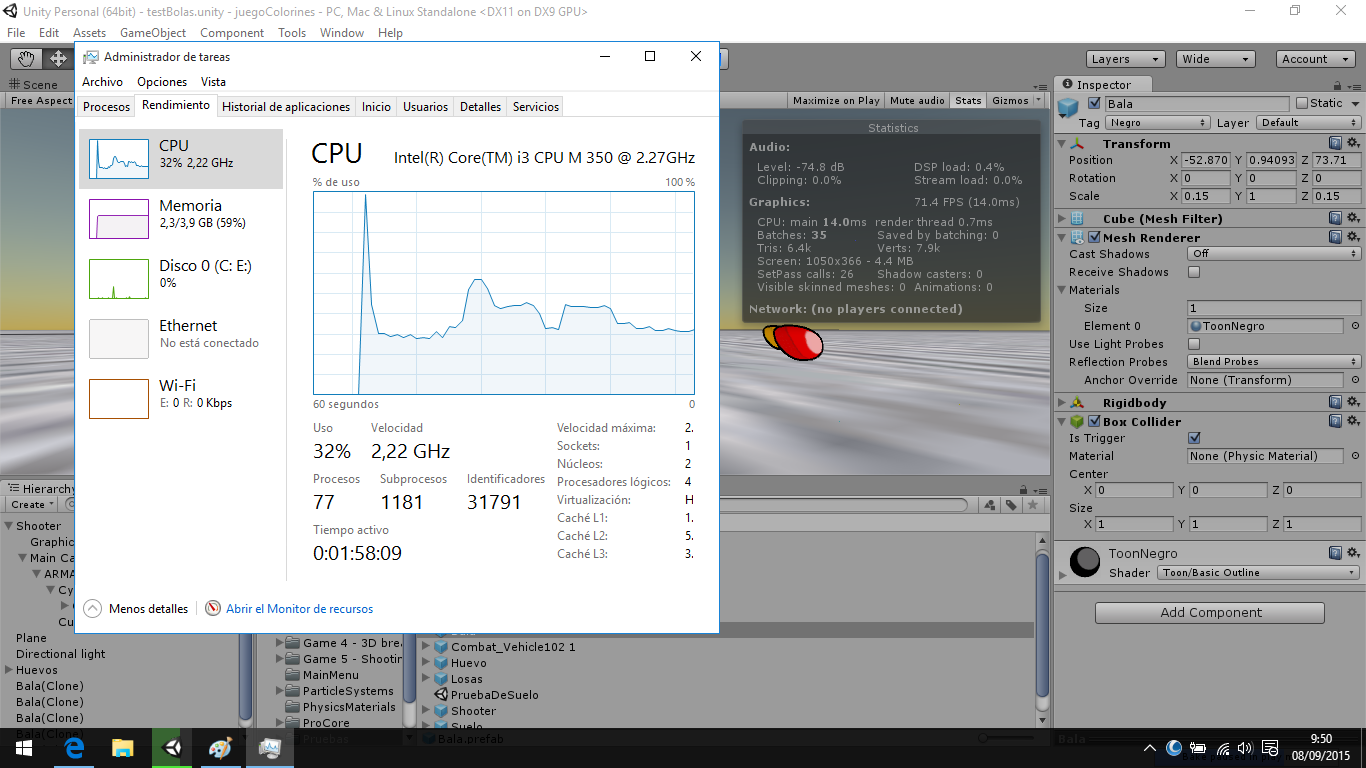1366x768 pixels.
Task: Open Mesh Renderer help reference icon
Action: pos(1335,237)
